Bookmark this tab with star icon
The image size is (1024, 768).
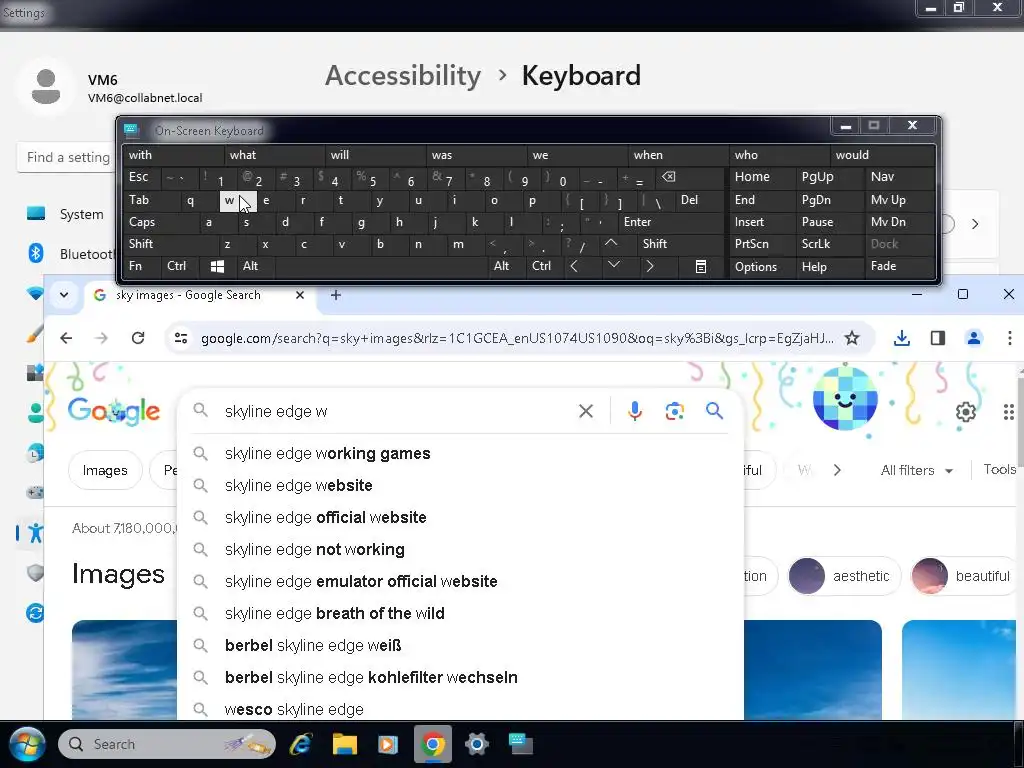[852, 338]
